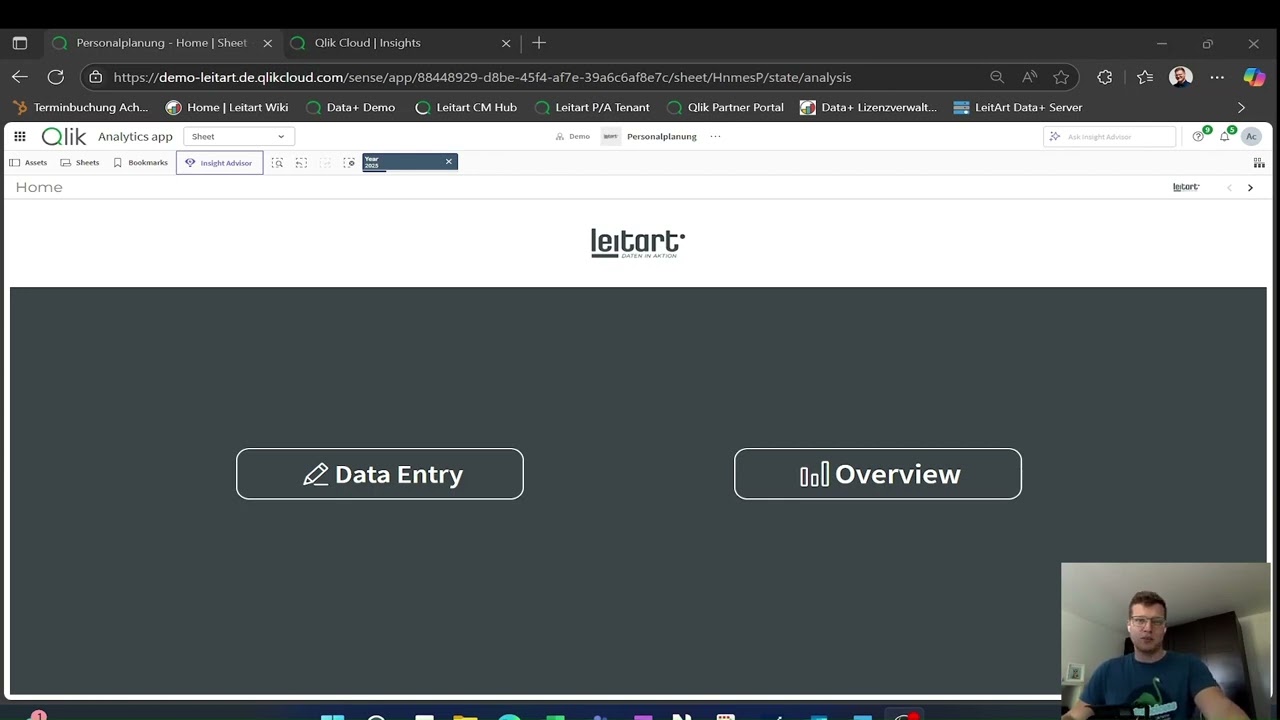Click the Qlik logo
The height and width of the screenshot is (720, 1280).
[64, 137]
